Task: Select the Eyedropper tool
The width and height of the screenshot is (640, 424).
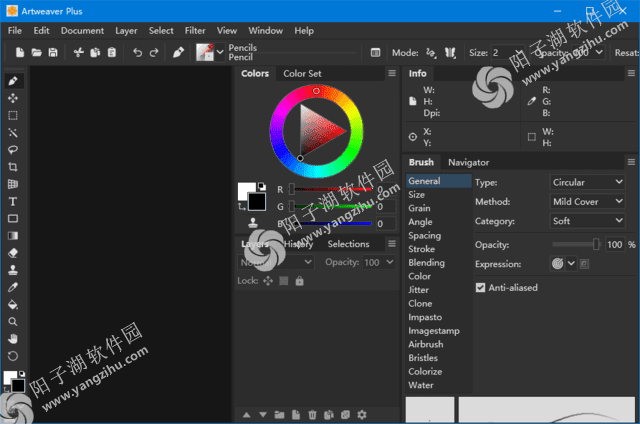Action: [x=13, y=287]
